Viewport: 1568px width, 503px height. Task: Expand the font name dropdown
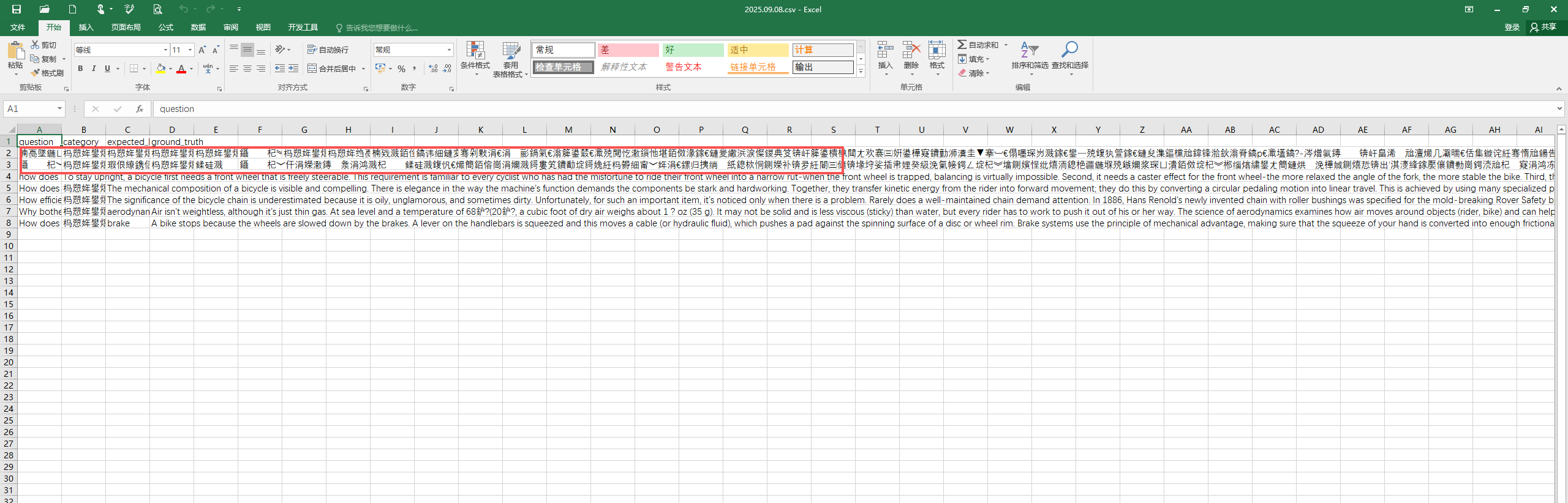(165, 50)
